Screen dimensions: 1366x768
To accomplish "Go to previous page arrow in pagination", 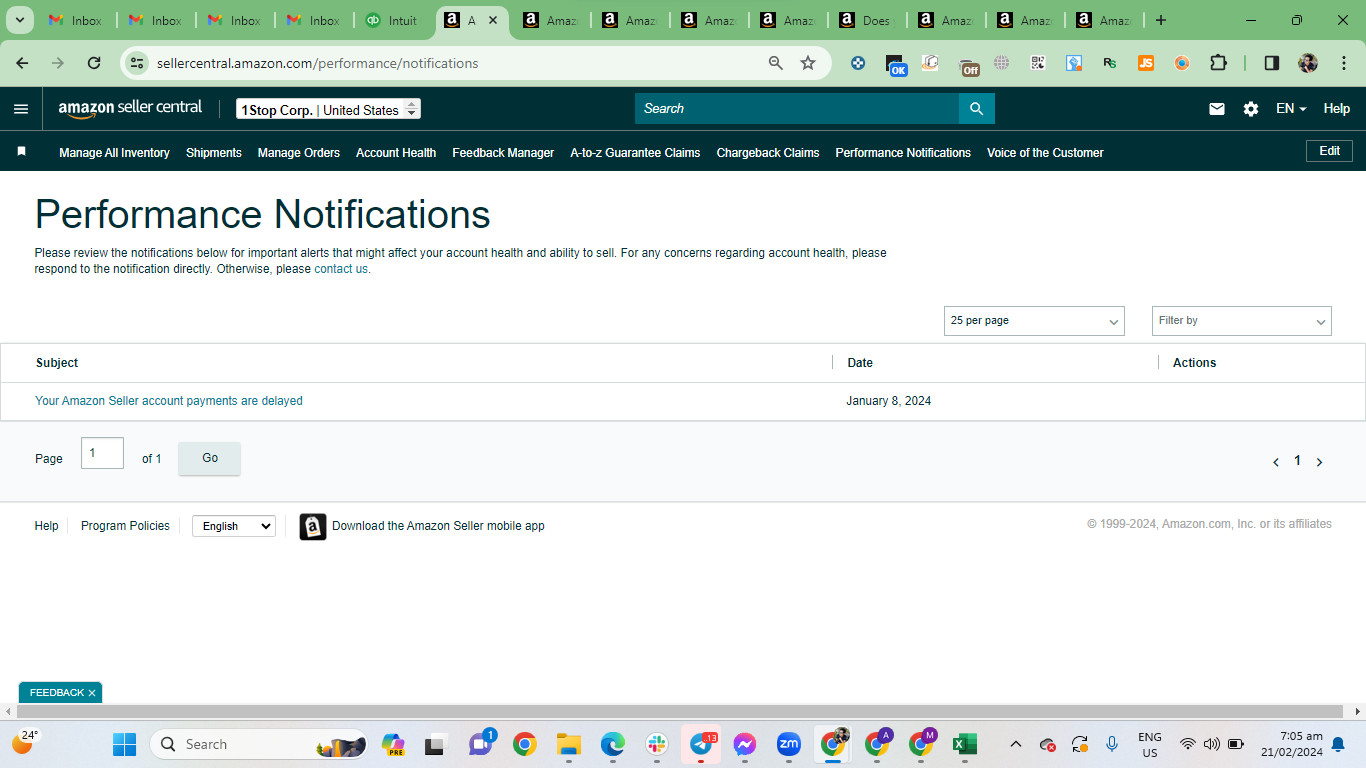I will (x=1276, y=462).
